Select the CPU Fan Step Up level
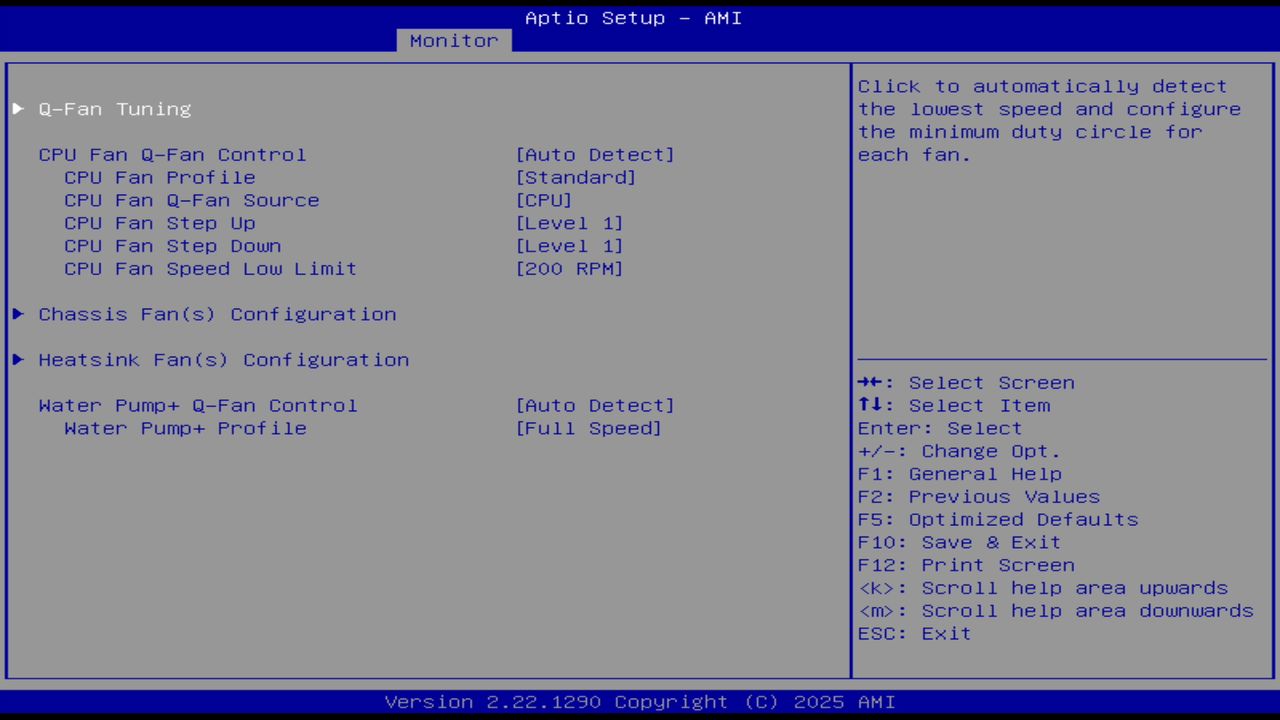Image resolution: width=1280 pixels, height=720 pixels. [569, 223]
